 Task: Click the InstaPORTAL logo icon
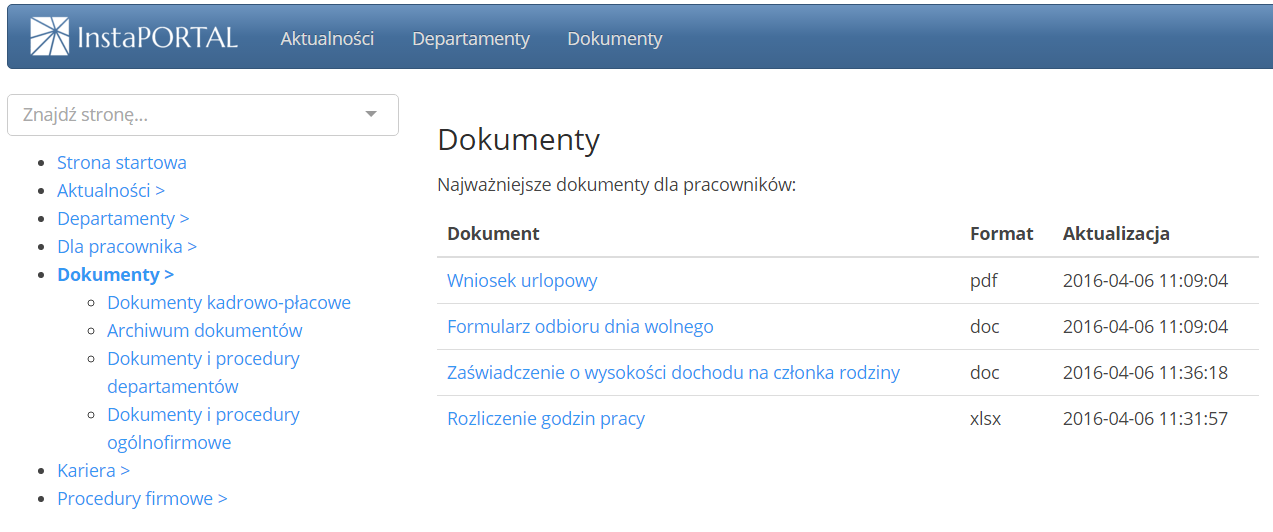click(x=50, y=37)
